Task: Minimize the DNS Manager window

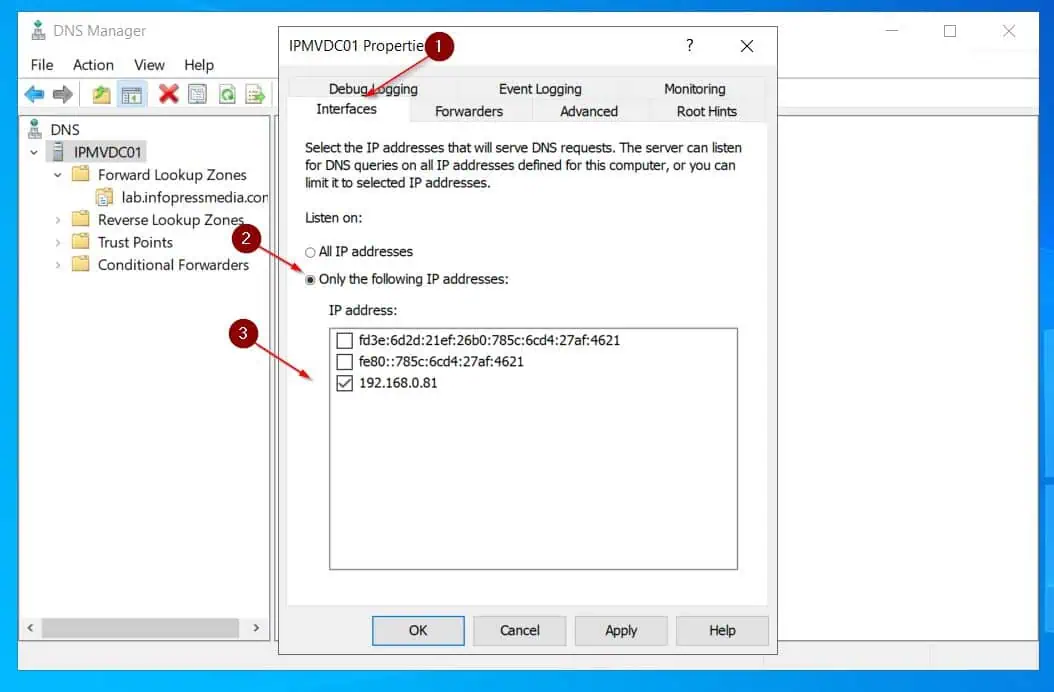Action: coord(892,31)
